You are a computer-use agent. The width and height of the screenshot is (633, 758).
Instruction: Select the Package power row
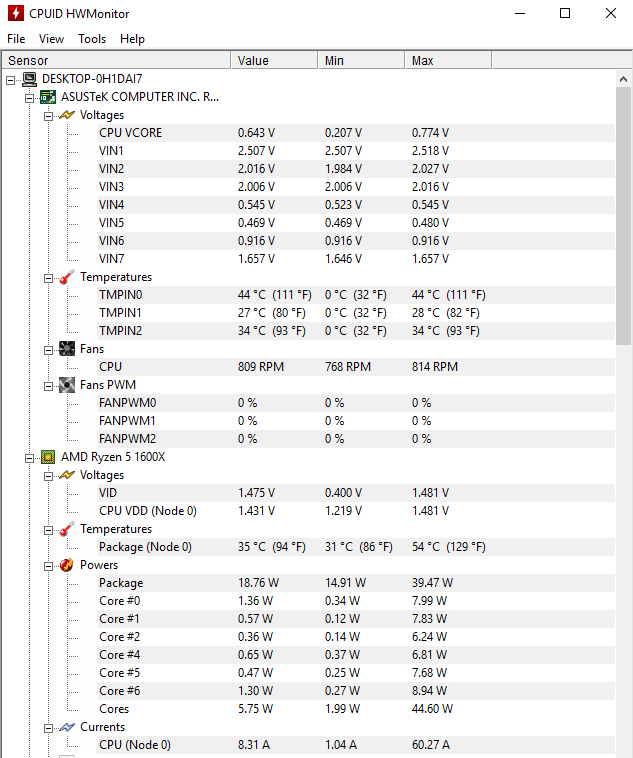point(356,583)
